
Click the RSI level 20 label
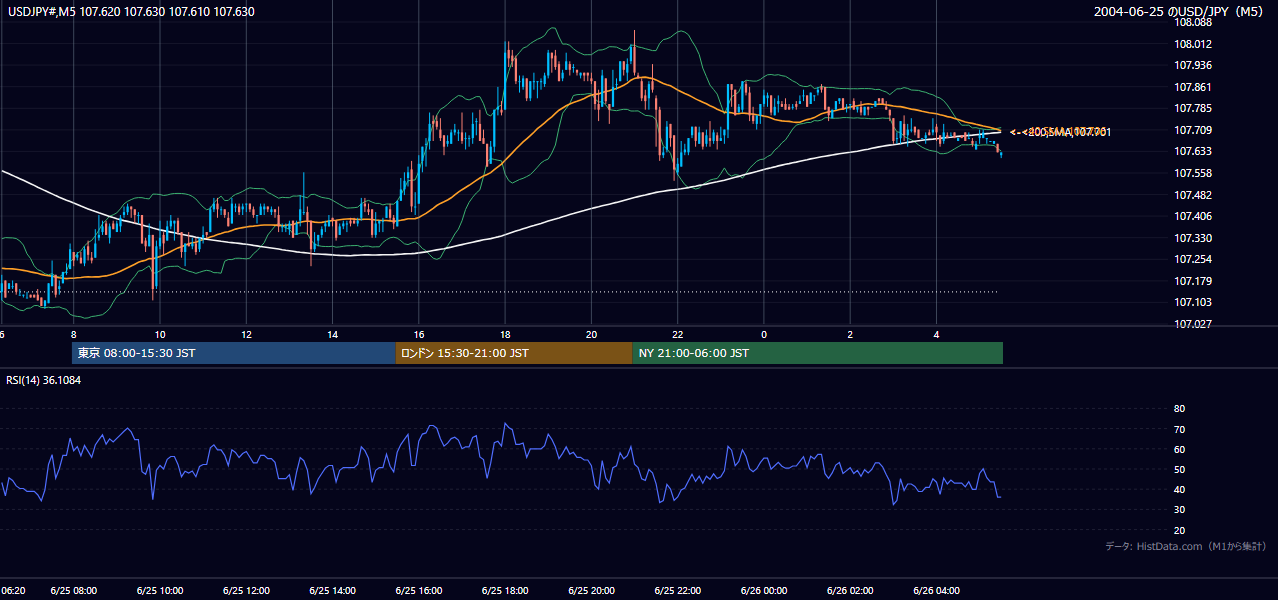pos(1179,530)
